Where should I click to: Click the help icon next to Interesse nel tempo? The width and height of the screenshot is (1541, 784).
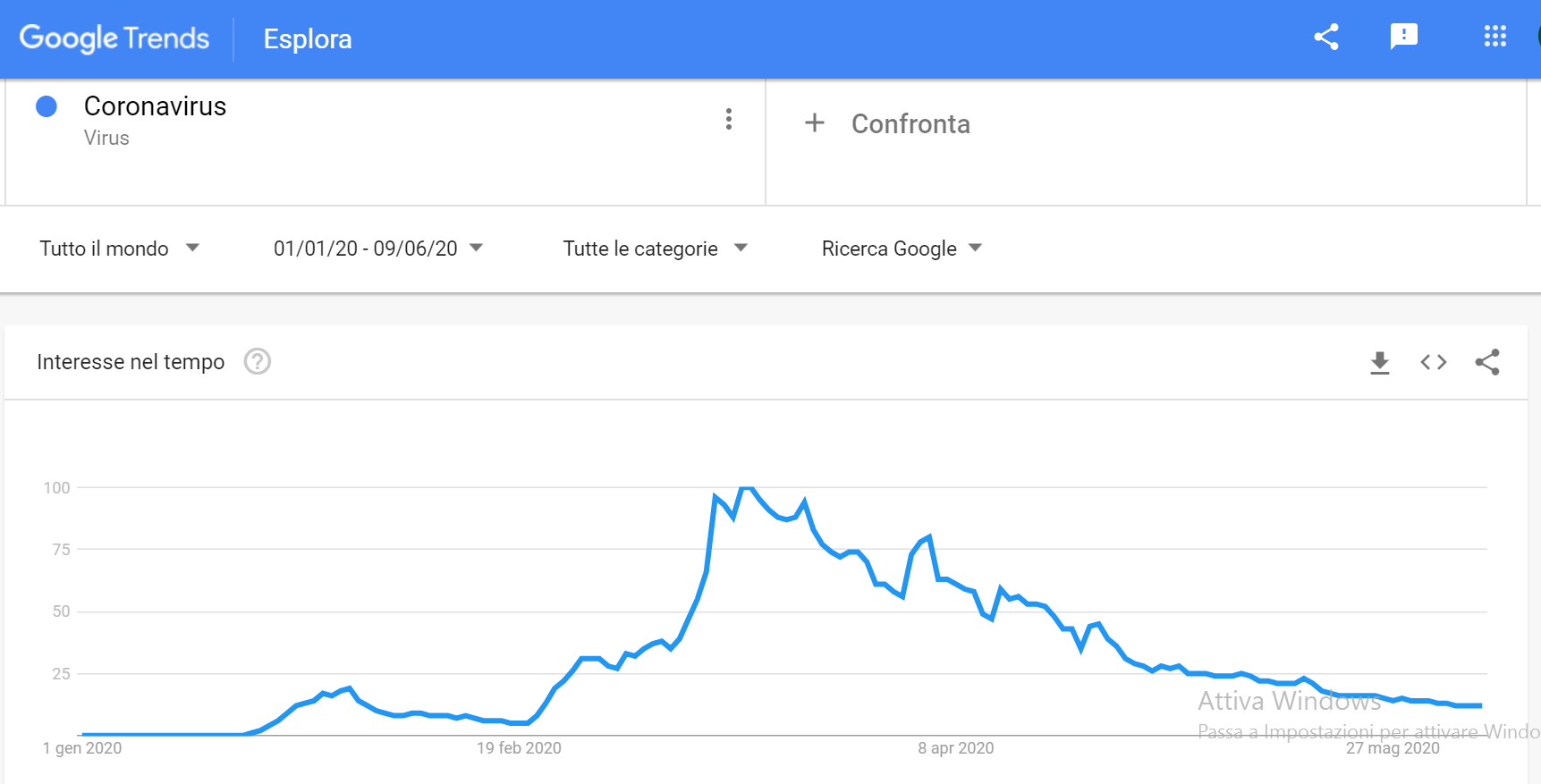(x=258, y=361)
